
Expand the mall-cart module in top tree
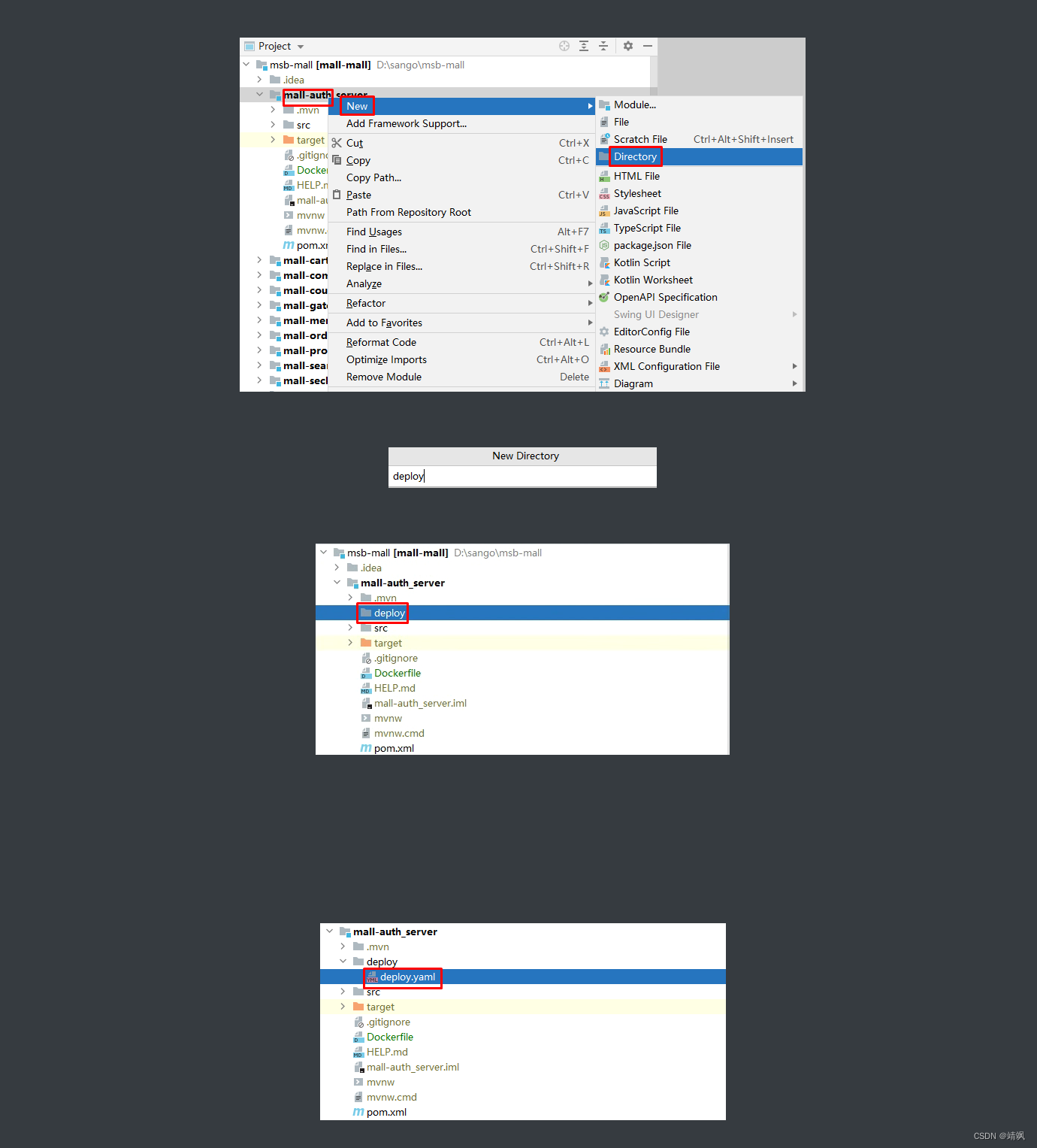259,260
